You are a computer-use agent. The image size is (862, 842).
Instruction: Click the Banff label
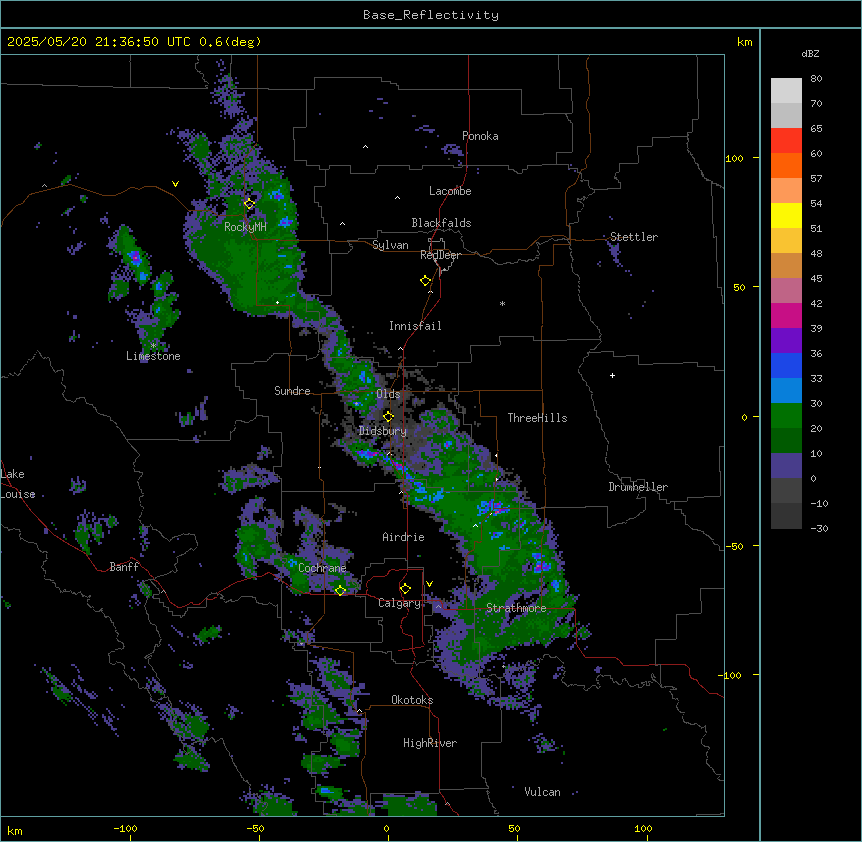click(x=124, y=567)
